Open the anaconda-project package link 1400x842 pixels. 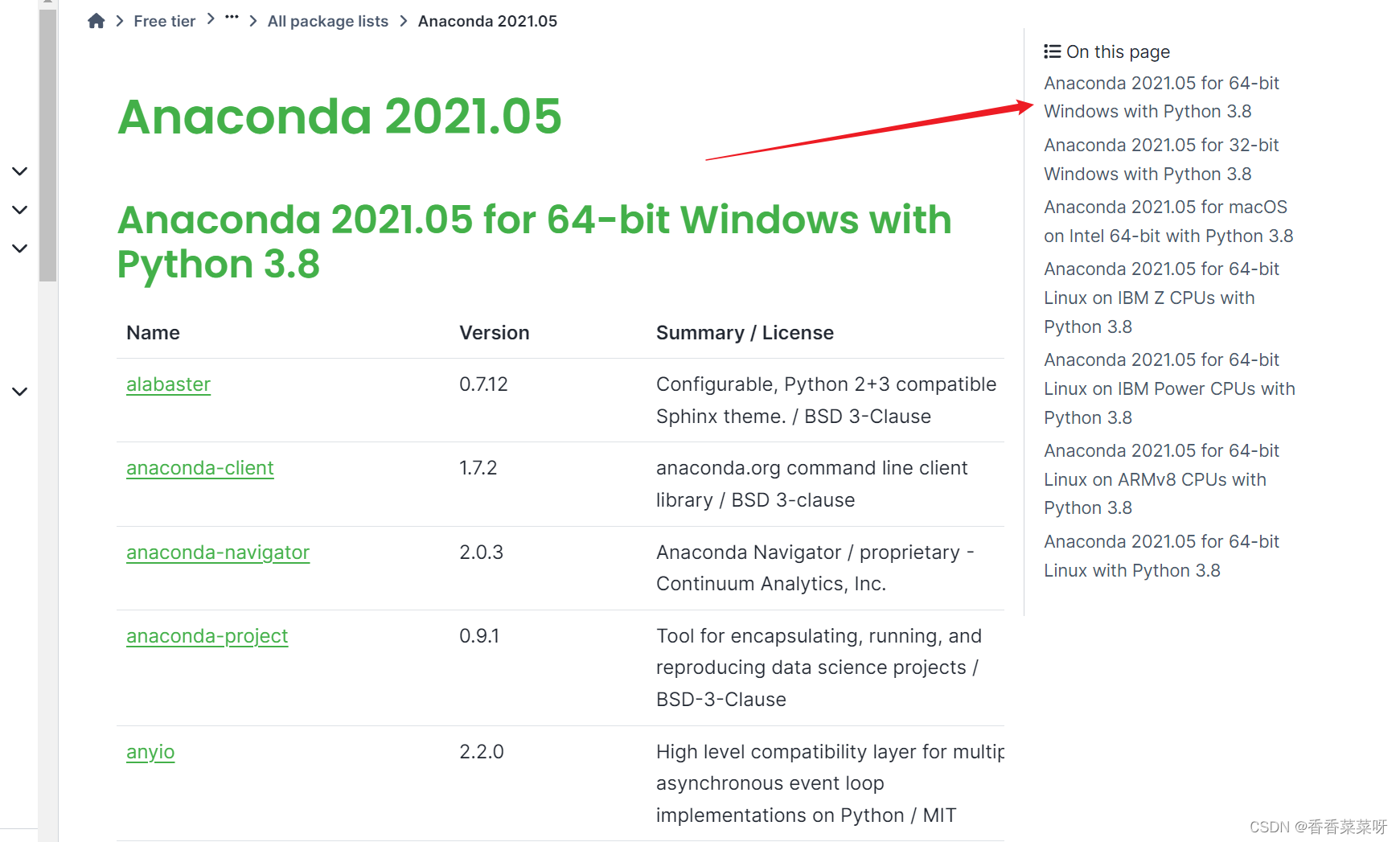[x=207, y=636]
